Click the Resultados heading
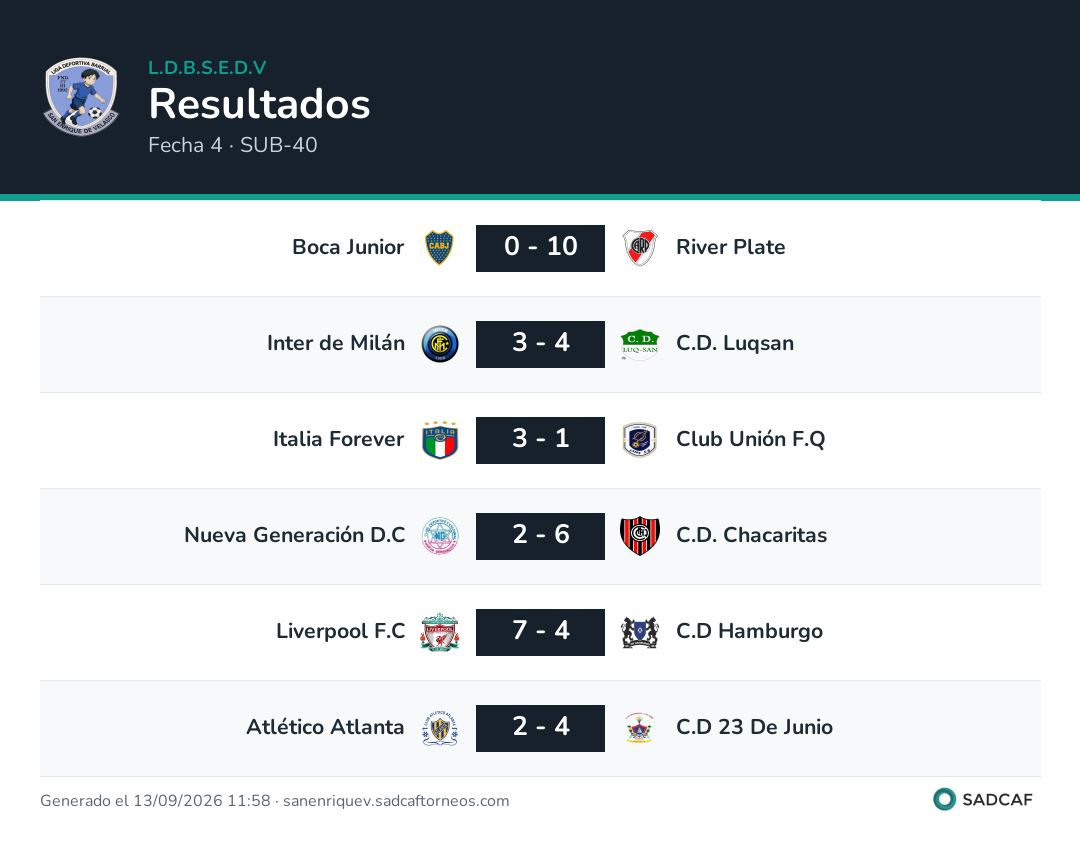The image size is (1080, 852). click(x=260, y=104)
